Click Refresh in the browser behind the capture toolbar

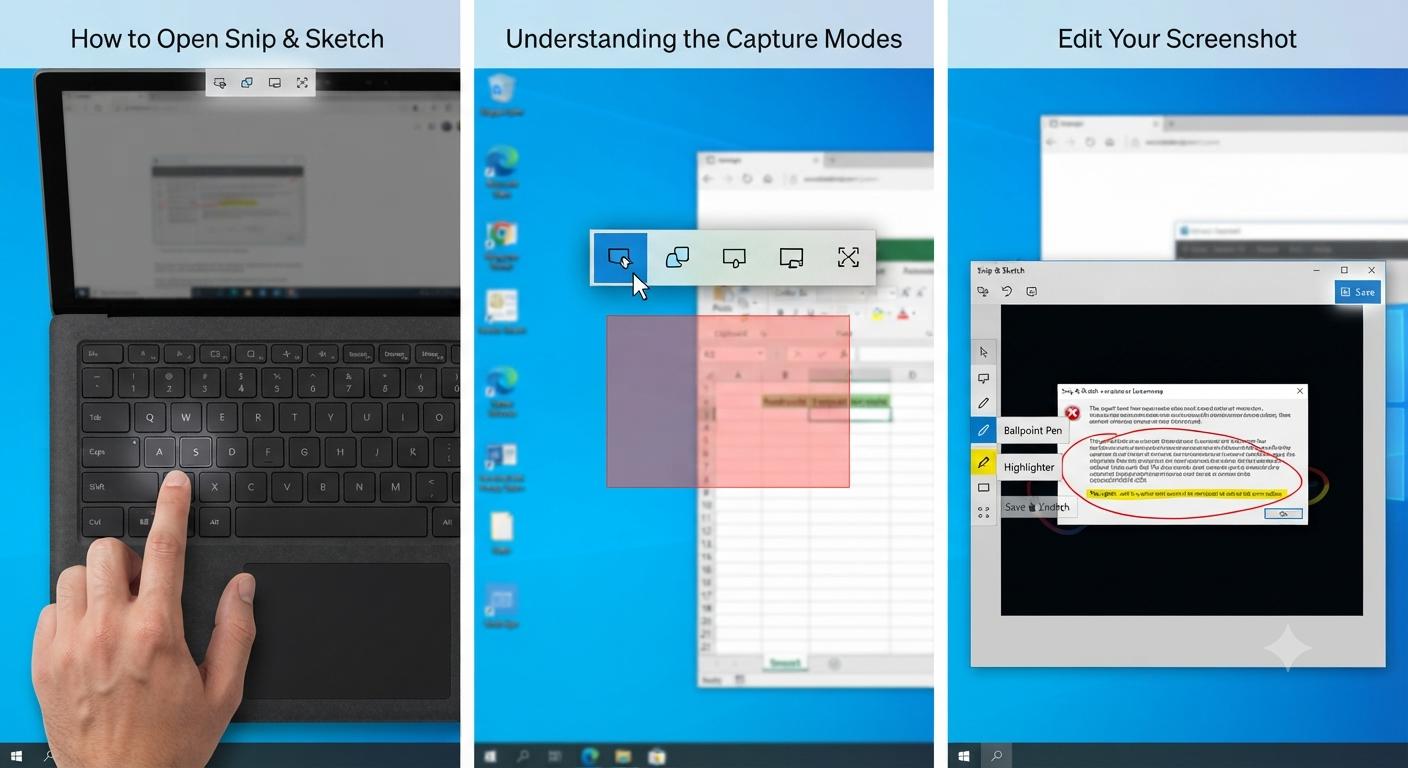748,179
